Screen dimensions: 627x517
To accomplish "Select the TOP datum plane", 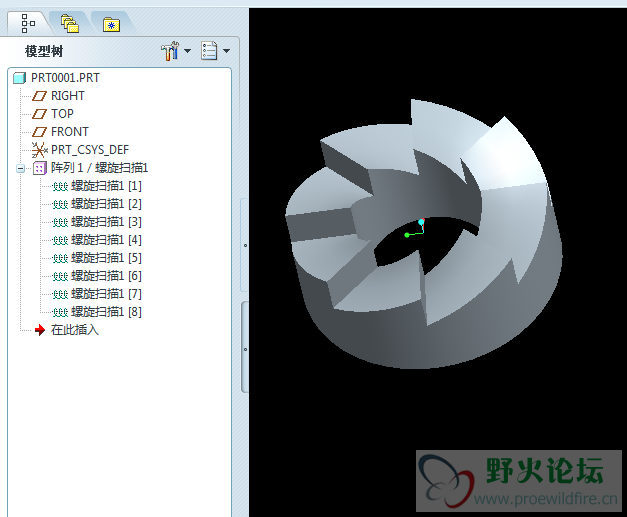I will tap(62, 114).
